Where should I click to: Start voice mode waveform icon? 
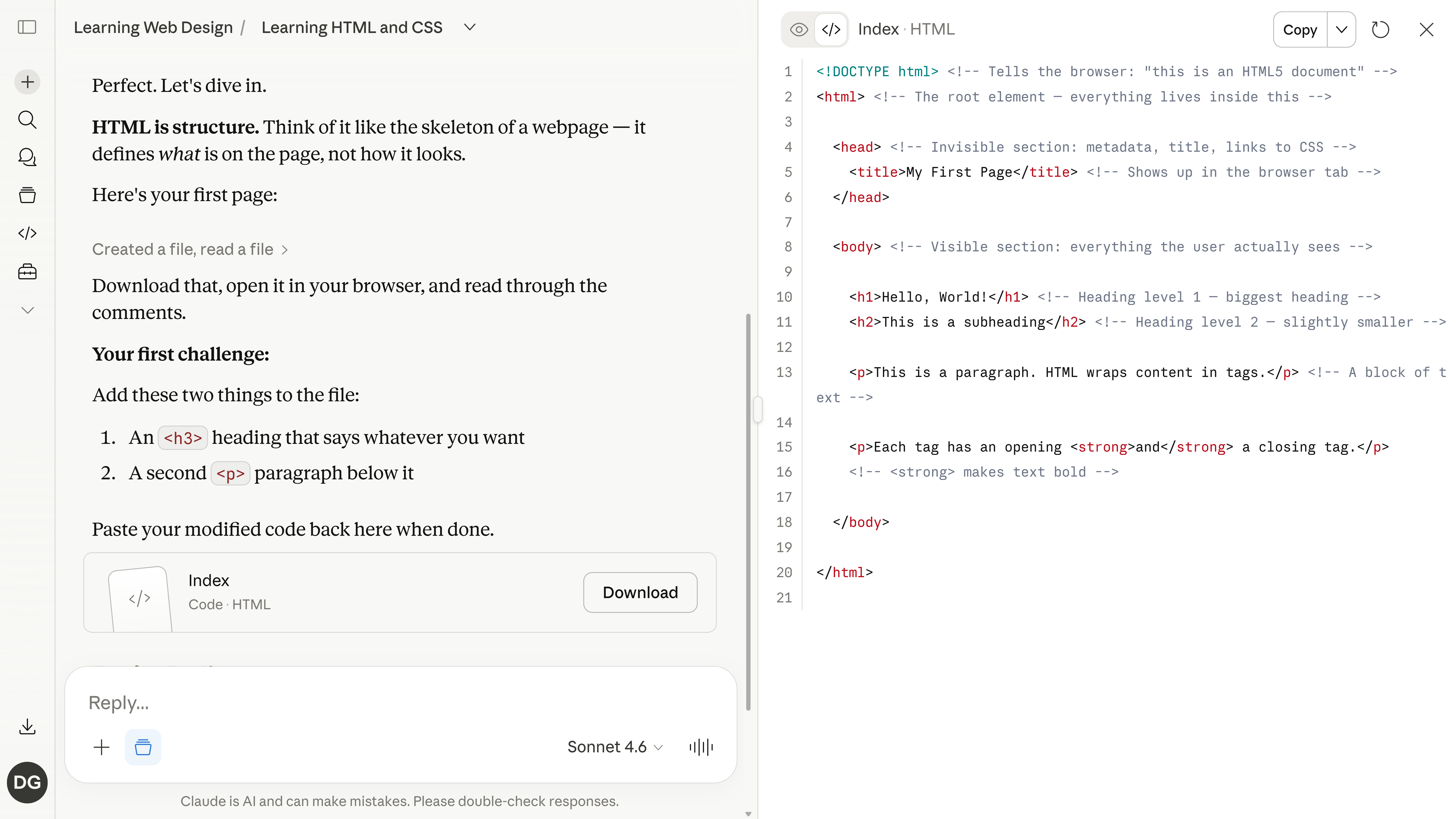701,747
